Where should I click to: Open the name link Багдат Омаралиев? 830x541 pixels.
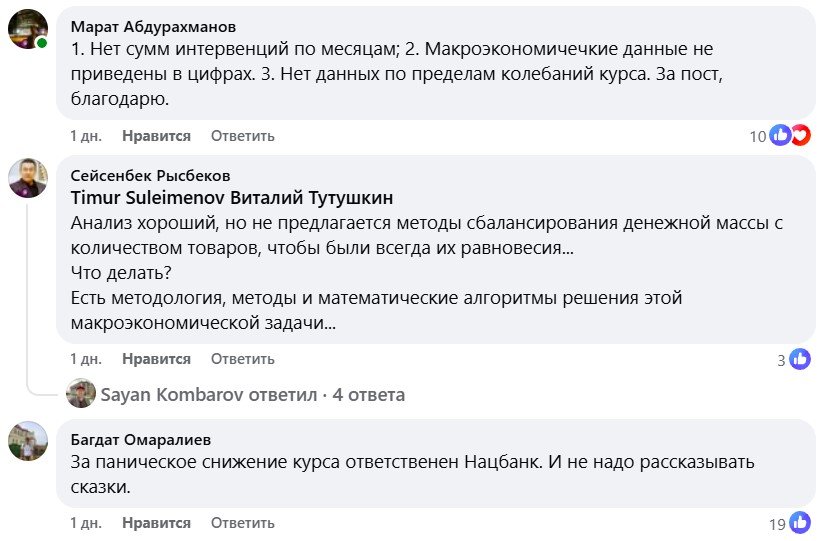click(x=141, y=439)
